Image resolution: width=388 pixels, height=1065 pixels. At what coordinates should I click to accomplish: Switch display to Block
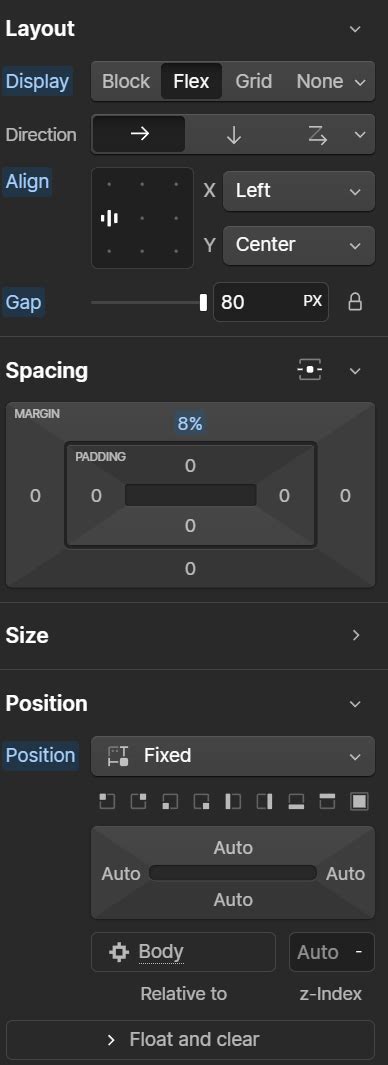pyautogui.click(x=126, y=82)
